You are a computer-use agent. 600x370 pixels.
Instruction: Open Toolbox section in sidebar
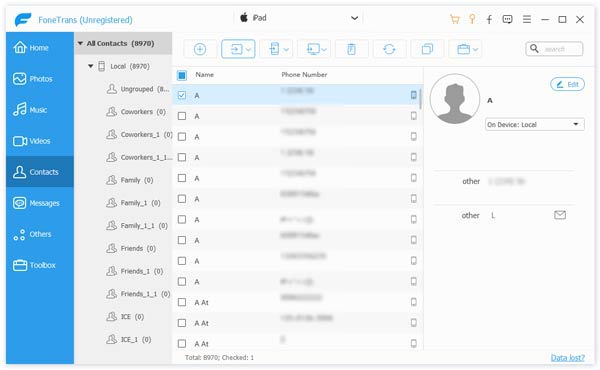coord(40,265)
